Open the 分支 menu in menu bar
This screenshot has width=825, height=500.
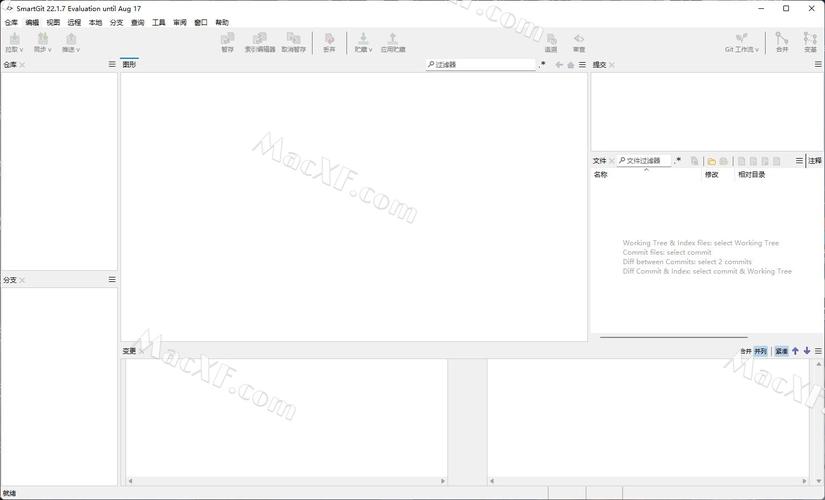tap(116, 23)
